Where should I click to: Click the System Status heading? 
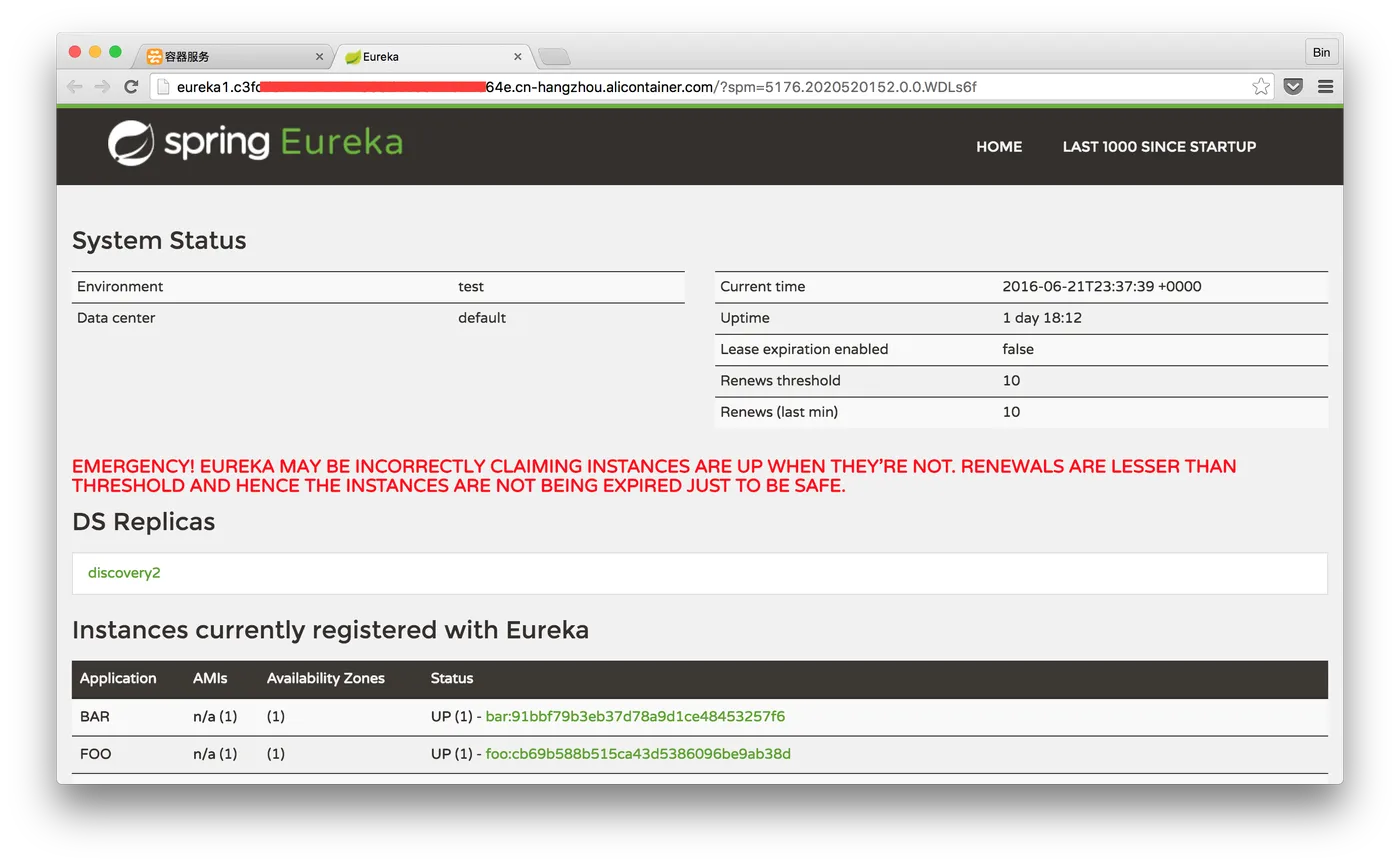(x=159, y=241)
